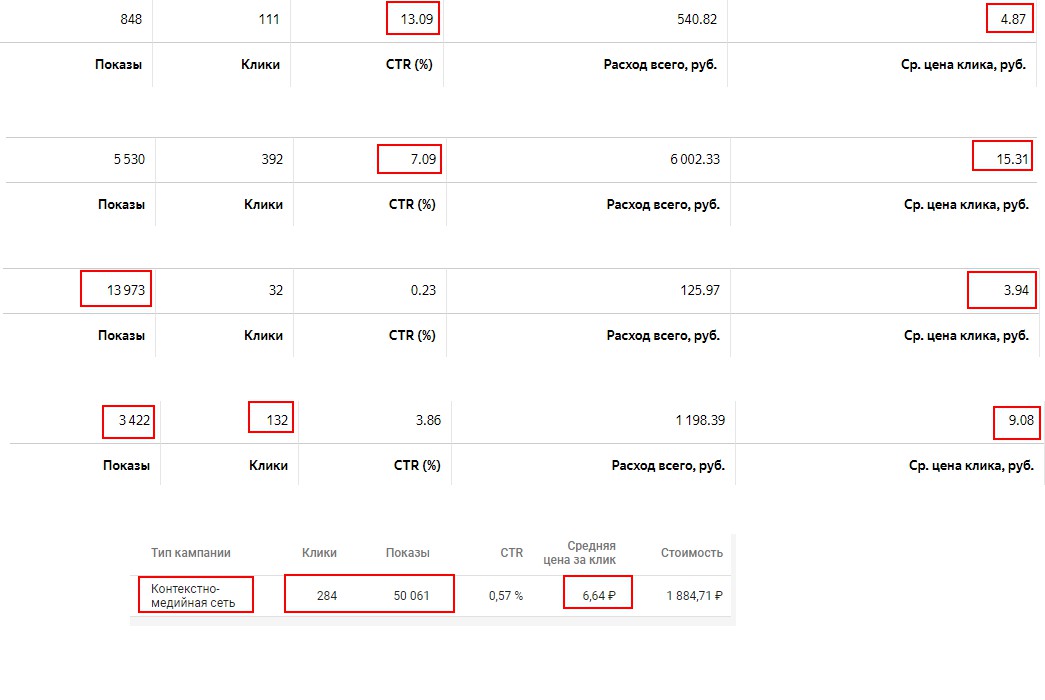The width and height of the screenshot is (1045, 700).
Task: Click the total cost 1 884,71 ₽
Action: [694, 596]
